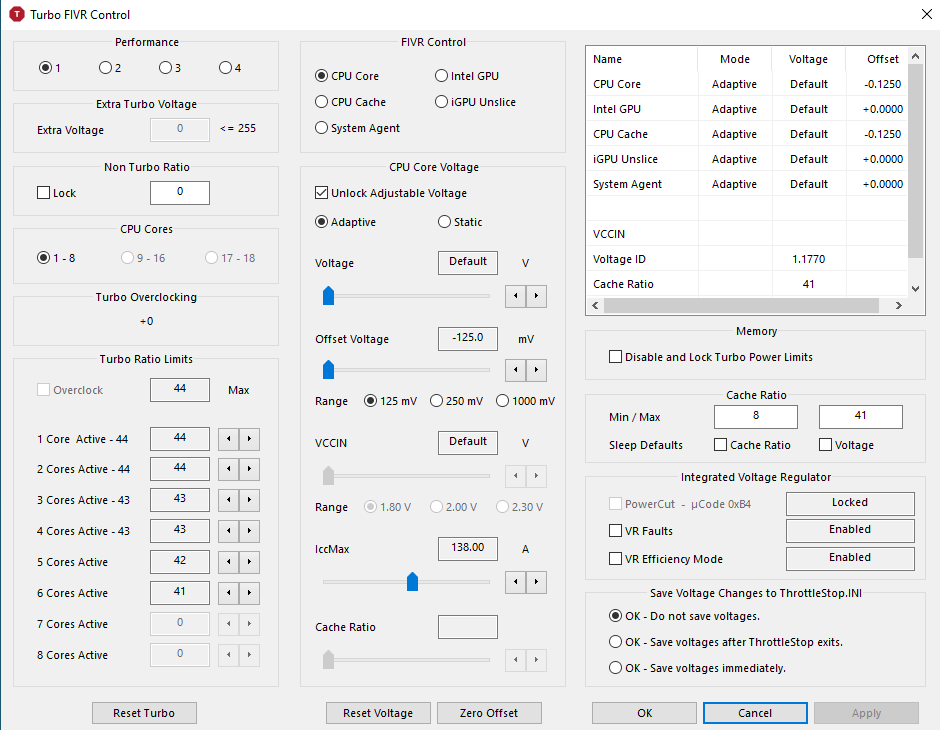Select the System Agent row in voltage table
The height and width of the screenshot is (730, 940).
pyautogui.click(x=747, y=184)
